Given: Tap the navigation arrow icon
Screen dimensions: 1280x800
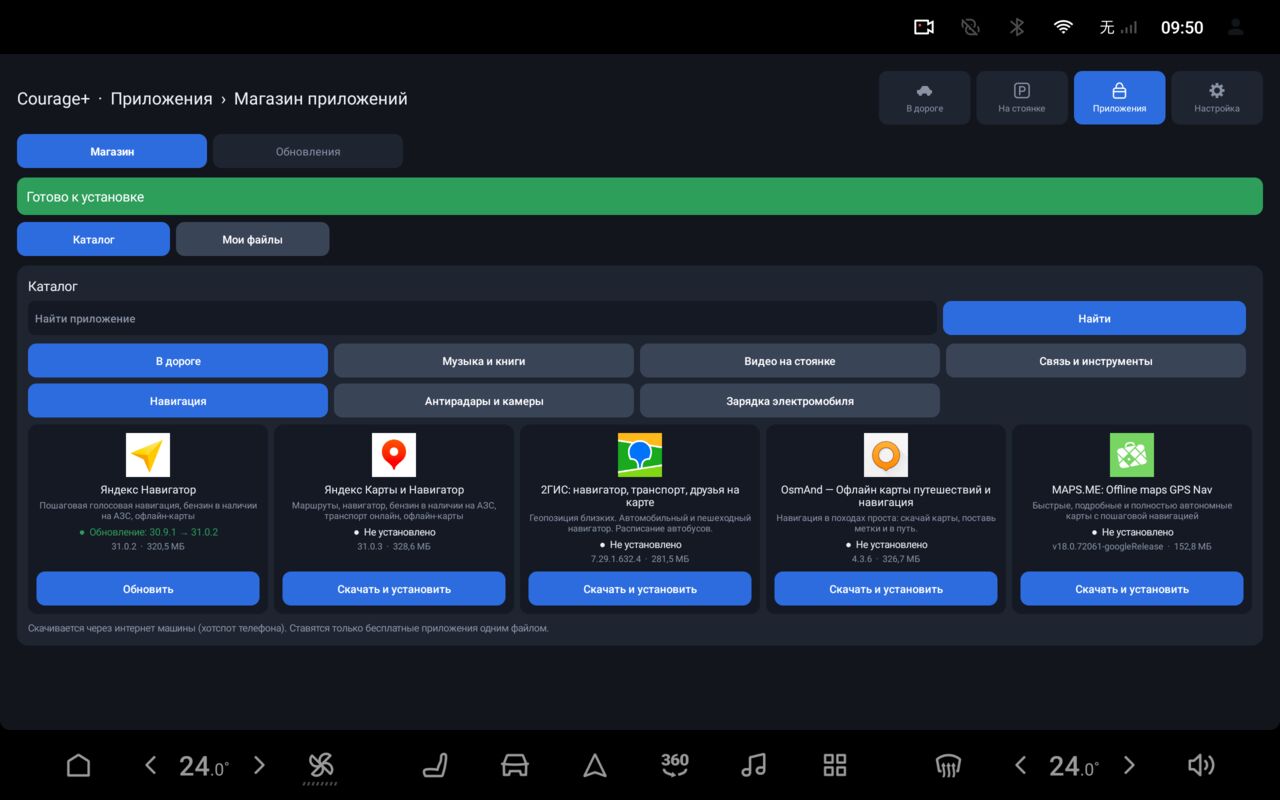Looking at the screenshot, I should click(x=595, y=766).
